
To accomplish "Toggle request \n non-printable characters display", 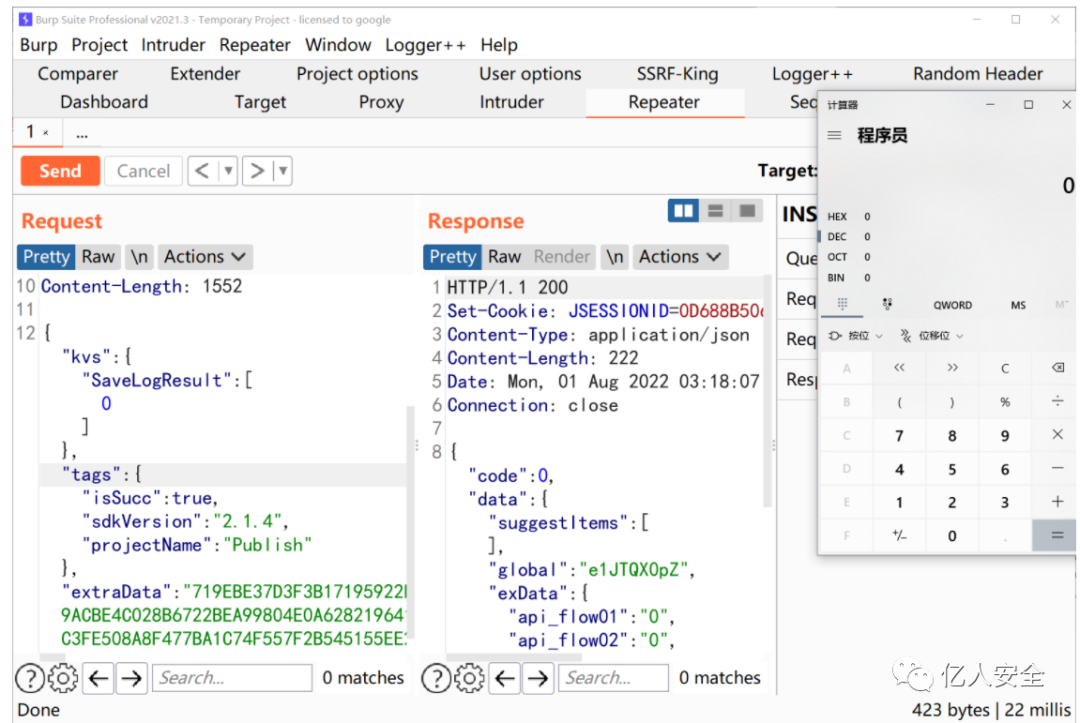I will click(139, 257).
